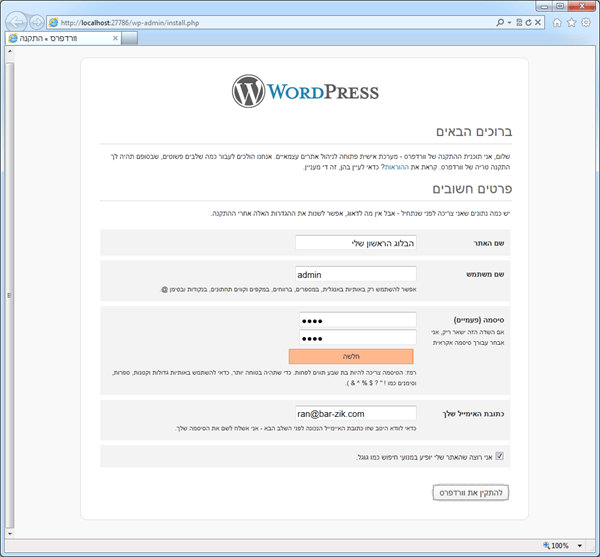
Task: Click the להתקין את וורדפרס install button
Action: 471,492
